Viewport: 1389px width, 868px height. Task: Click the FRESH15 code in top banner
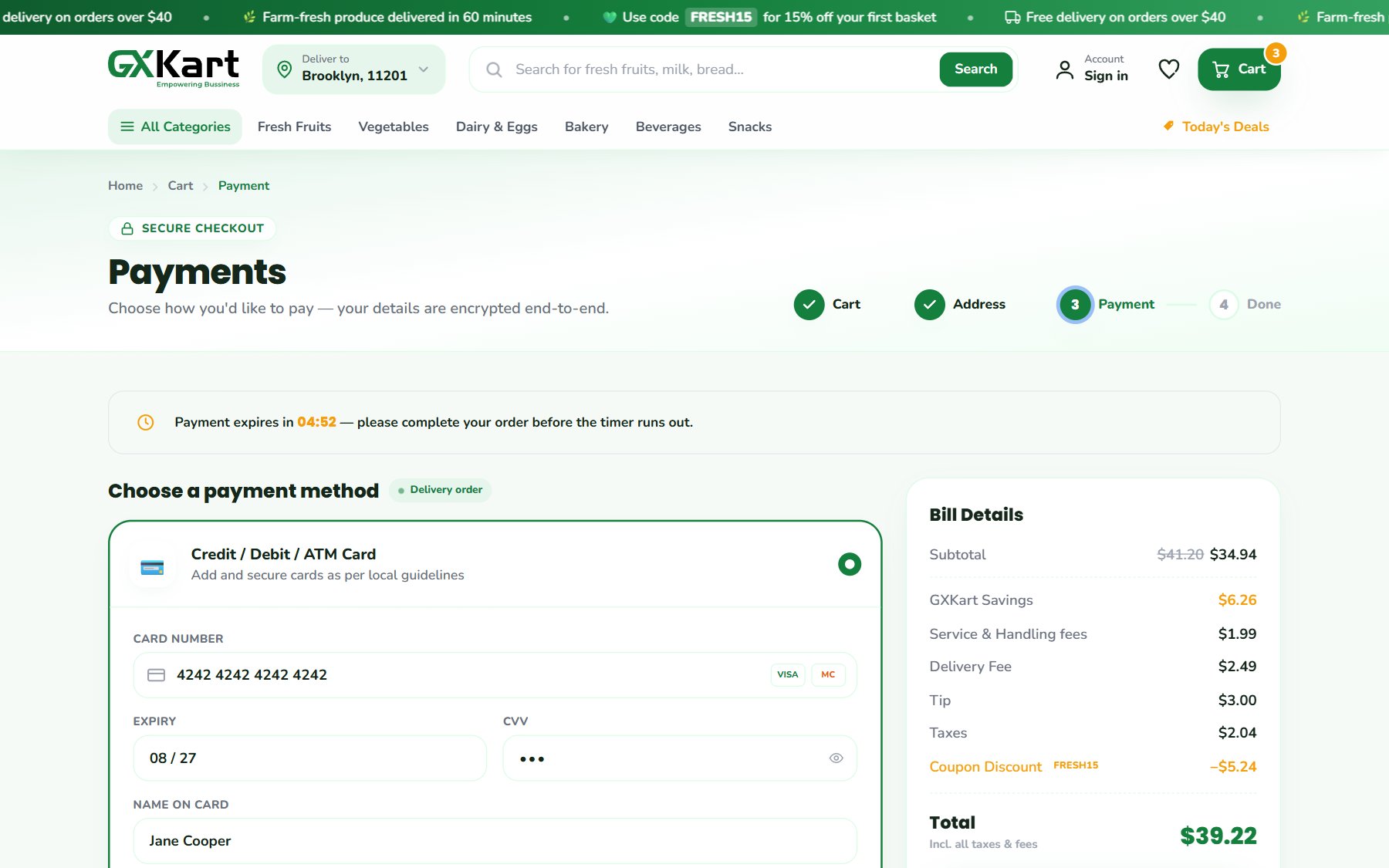click(x=721, y=17)
